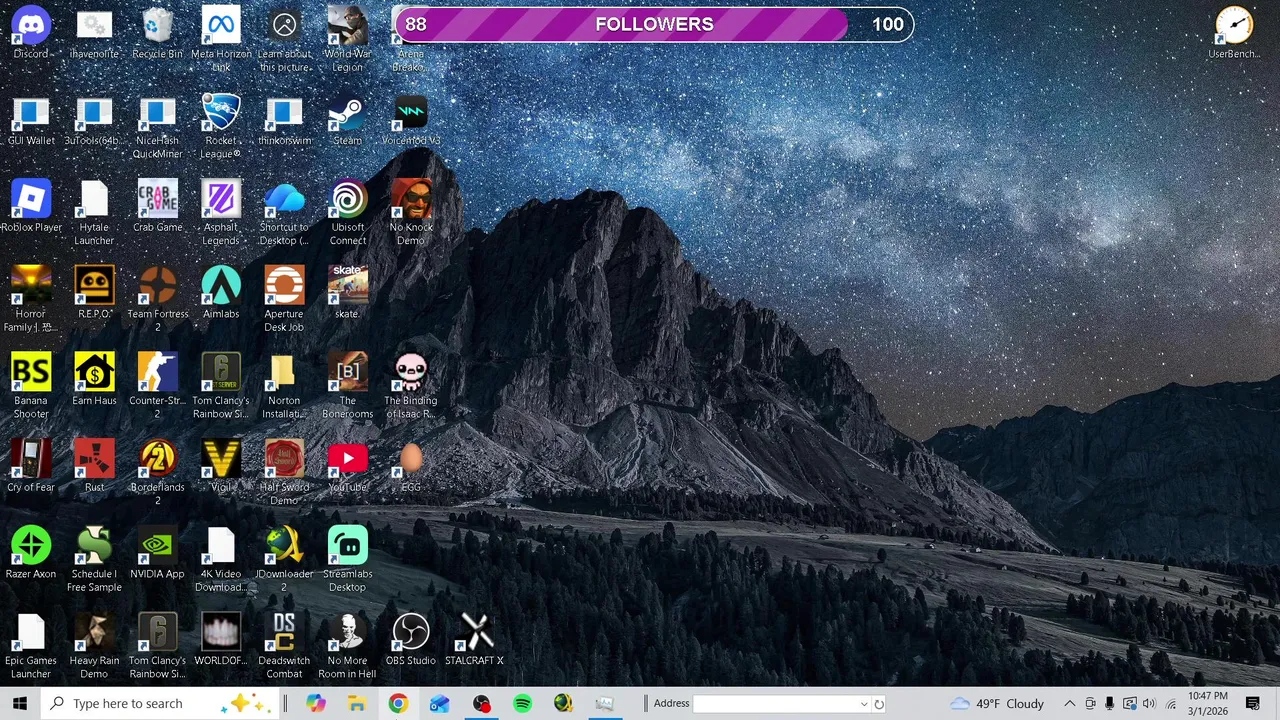
Task: Open Borderlands 2 shortcut
Action: [x=157, y=473]
